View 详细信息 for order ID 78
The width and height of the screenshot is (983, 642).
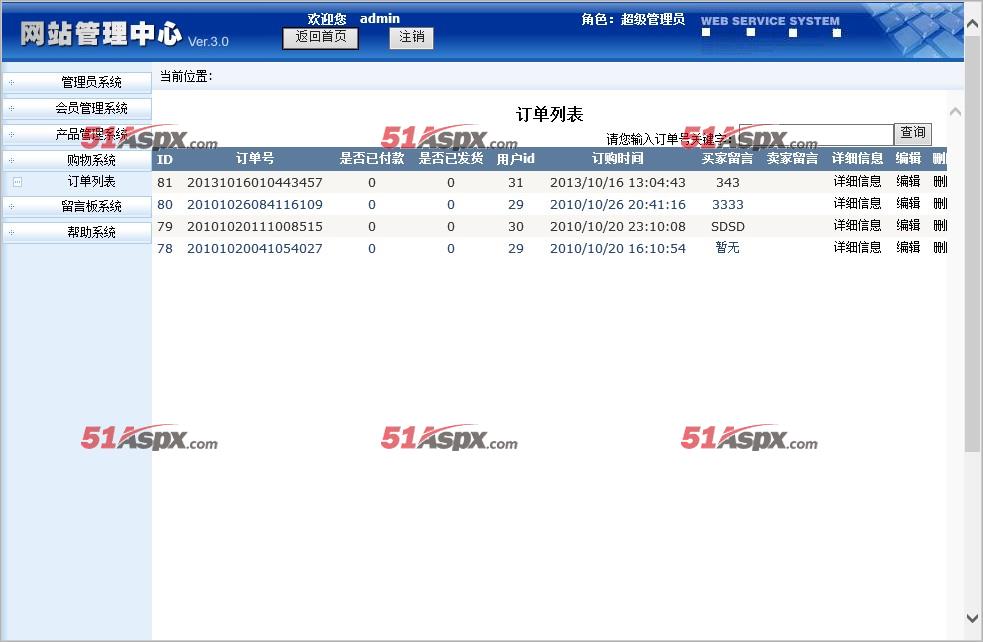coord(857,248)
